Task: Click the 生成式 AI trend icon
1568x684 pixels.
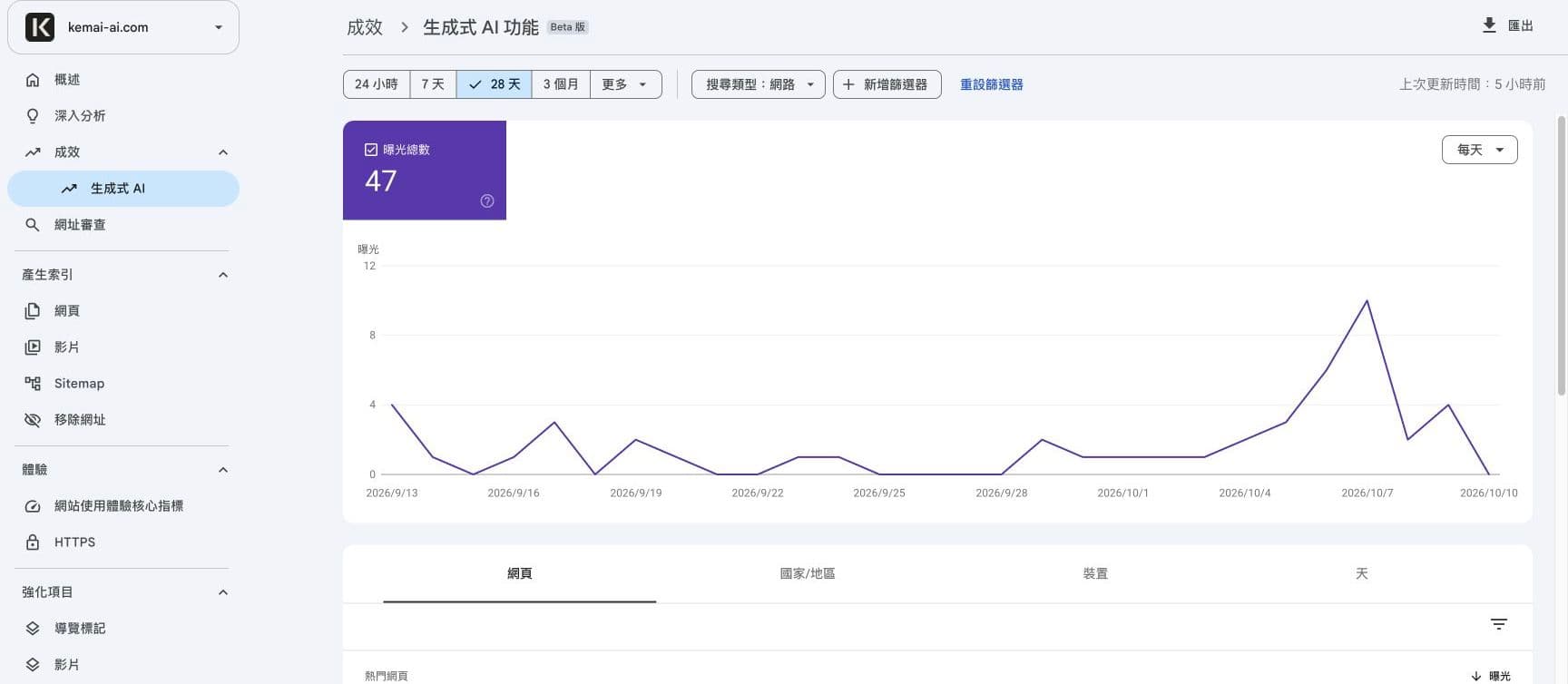Action: coord(69,189)
